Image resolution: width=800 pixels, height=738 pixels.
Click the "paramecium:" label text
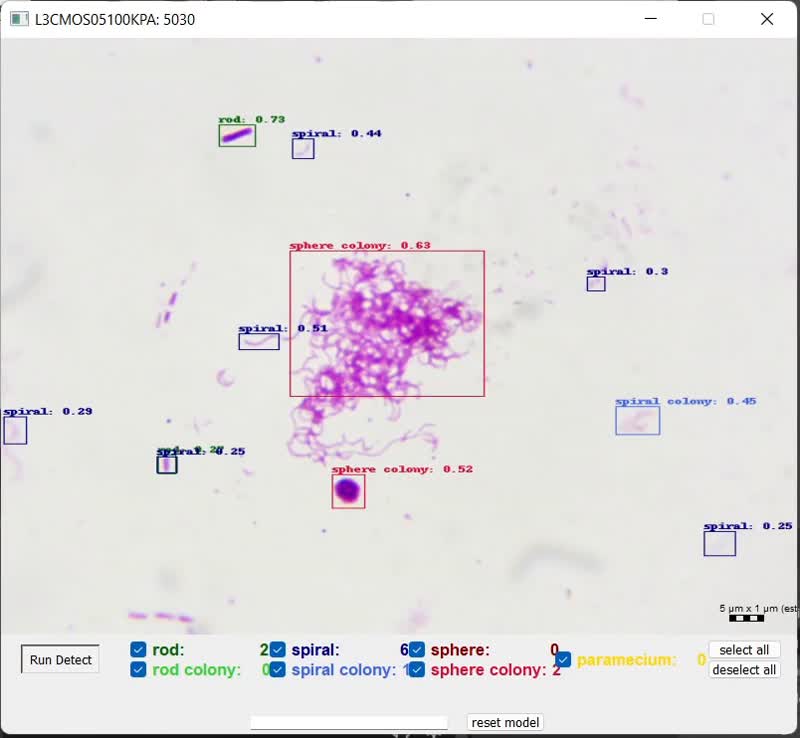[627, 660]
